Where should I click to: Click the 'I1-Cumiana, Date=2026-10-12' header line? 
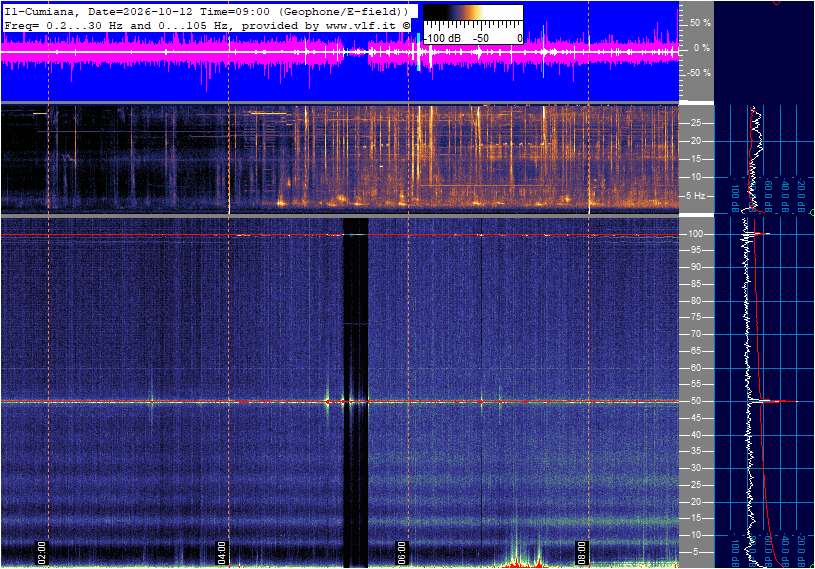206,11
